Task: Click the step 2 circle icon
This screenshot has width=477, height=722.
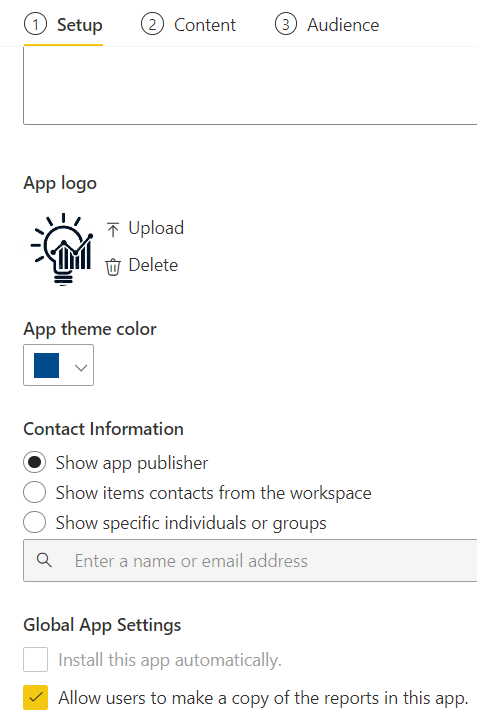Action: 152,24
